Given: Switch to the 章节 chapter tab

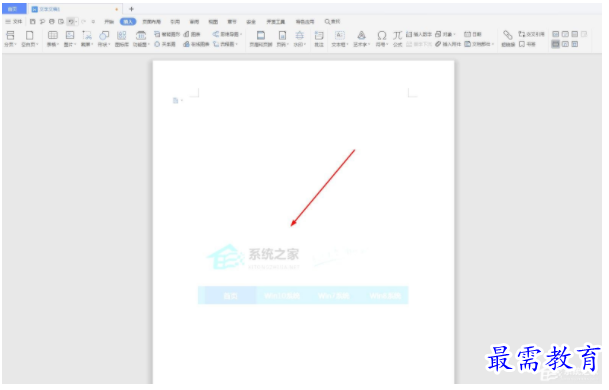Looking at the screenshot, I should (232, 22).
